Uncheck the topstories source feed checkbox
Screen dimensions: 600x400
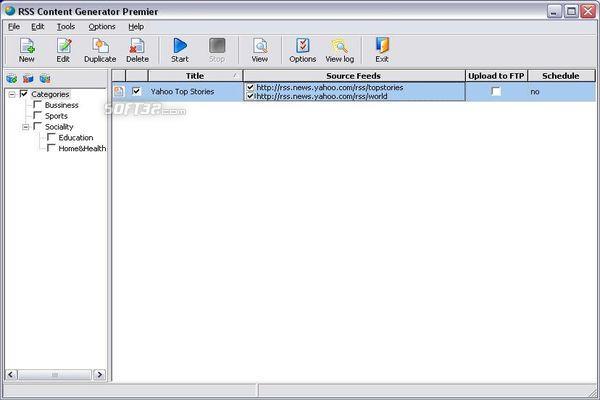point(250,87)
